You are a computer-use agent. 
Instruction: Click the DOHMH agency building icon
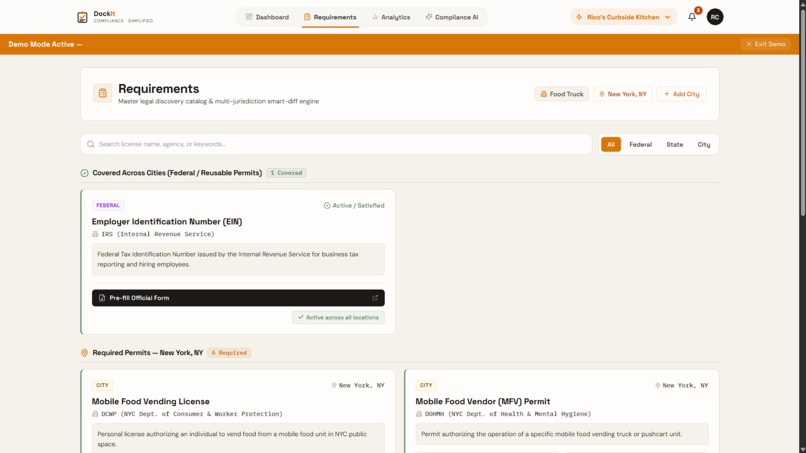[419, 414]
